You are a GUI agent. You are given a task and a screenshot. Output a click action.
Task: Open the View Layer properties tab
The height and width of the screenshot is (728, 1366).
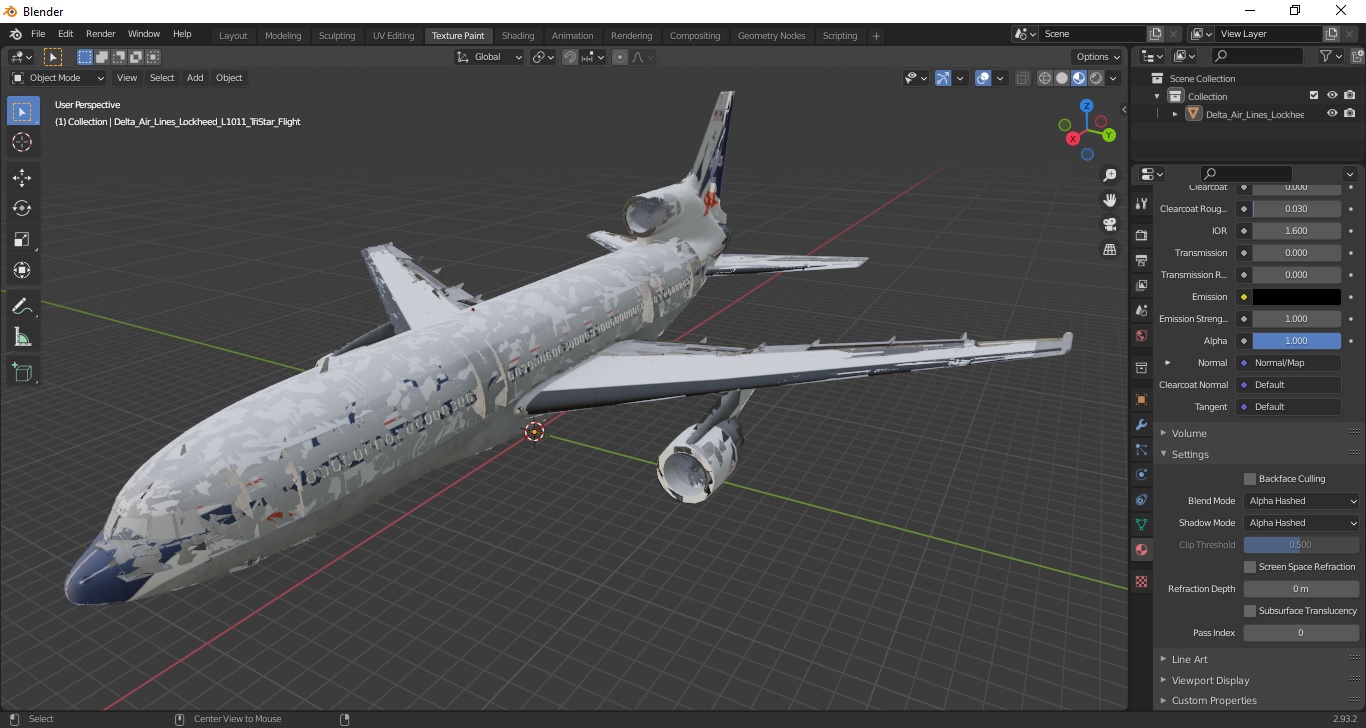(1141, 285)
